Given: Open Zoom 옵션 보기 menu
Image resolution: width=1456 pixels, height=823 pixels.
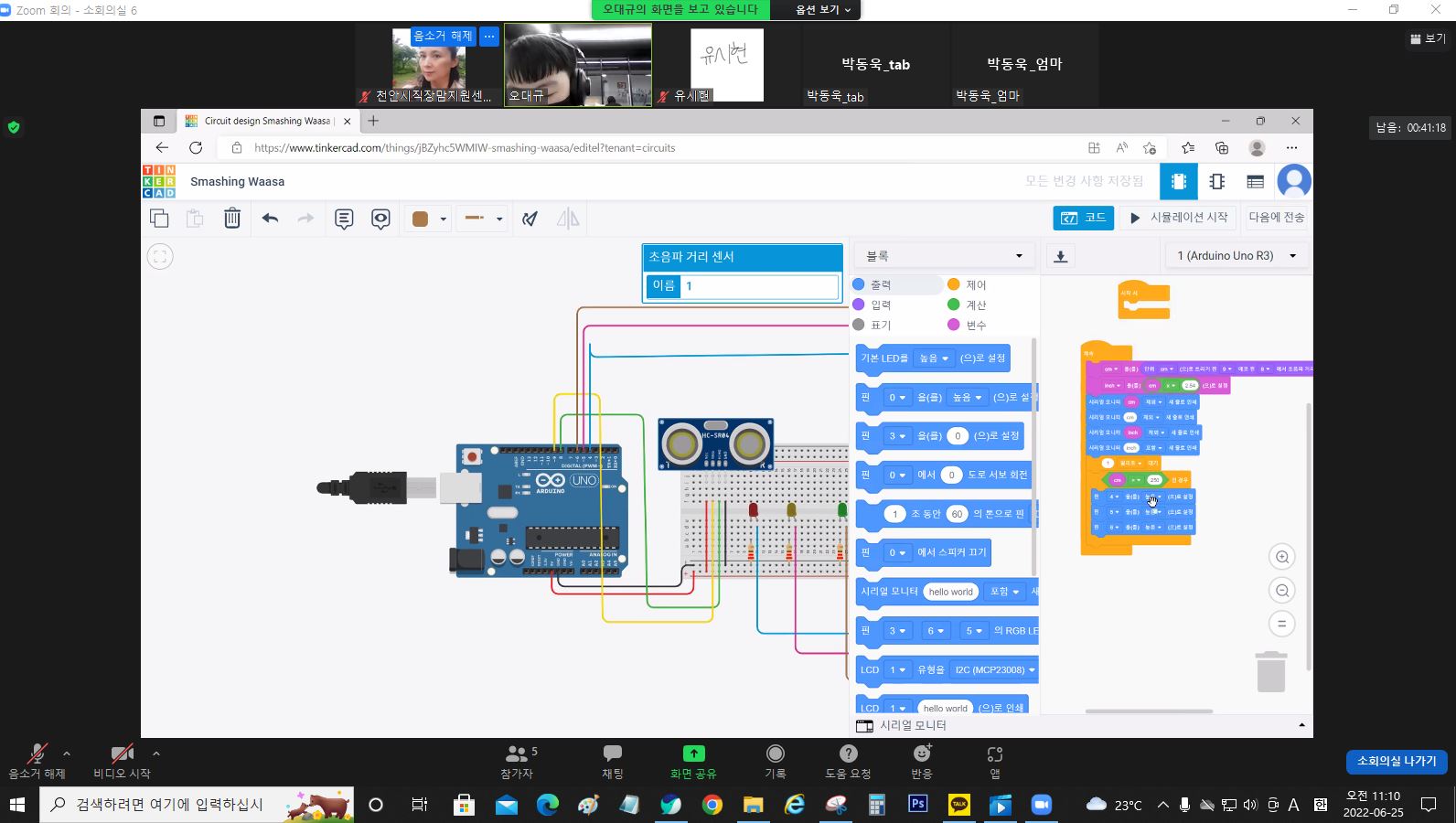Looking at the screenshot, I should coord(822,10).
